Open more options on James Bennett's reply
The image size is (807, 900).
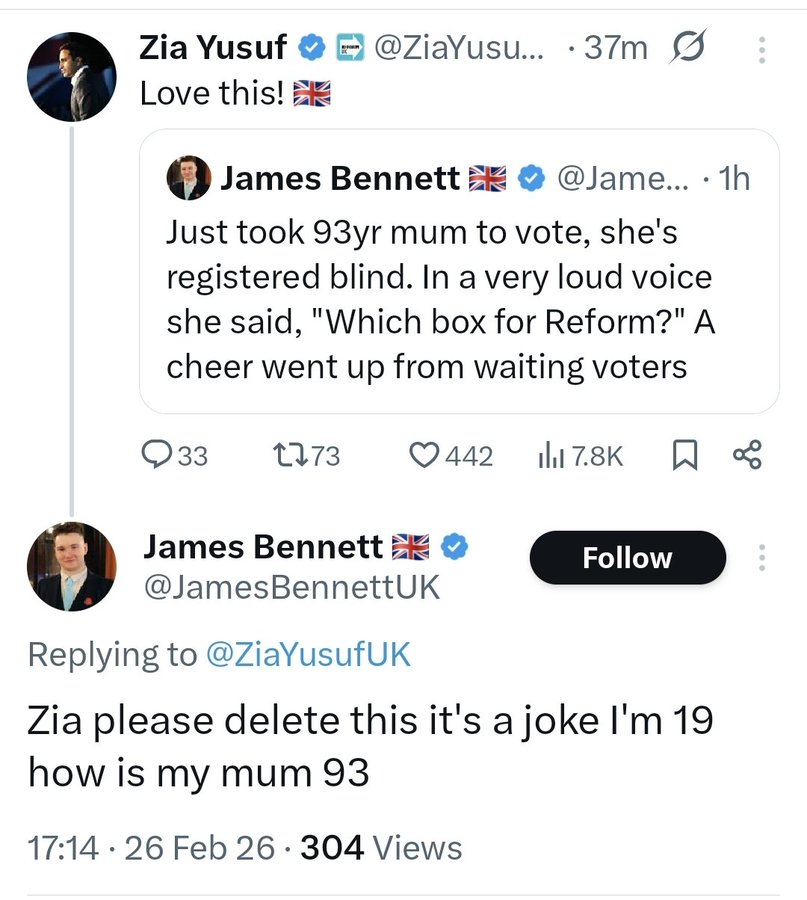pos(760,558)
